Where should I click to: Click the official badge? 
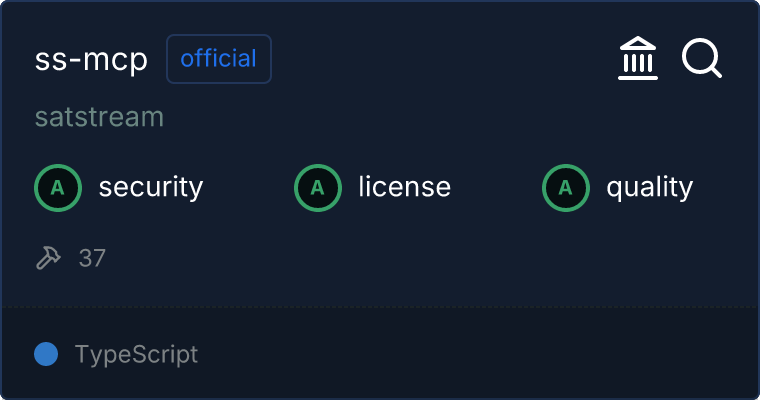click(x=219, y=59)
